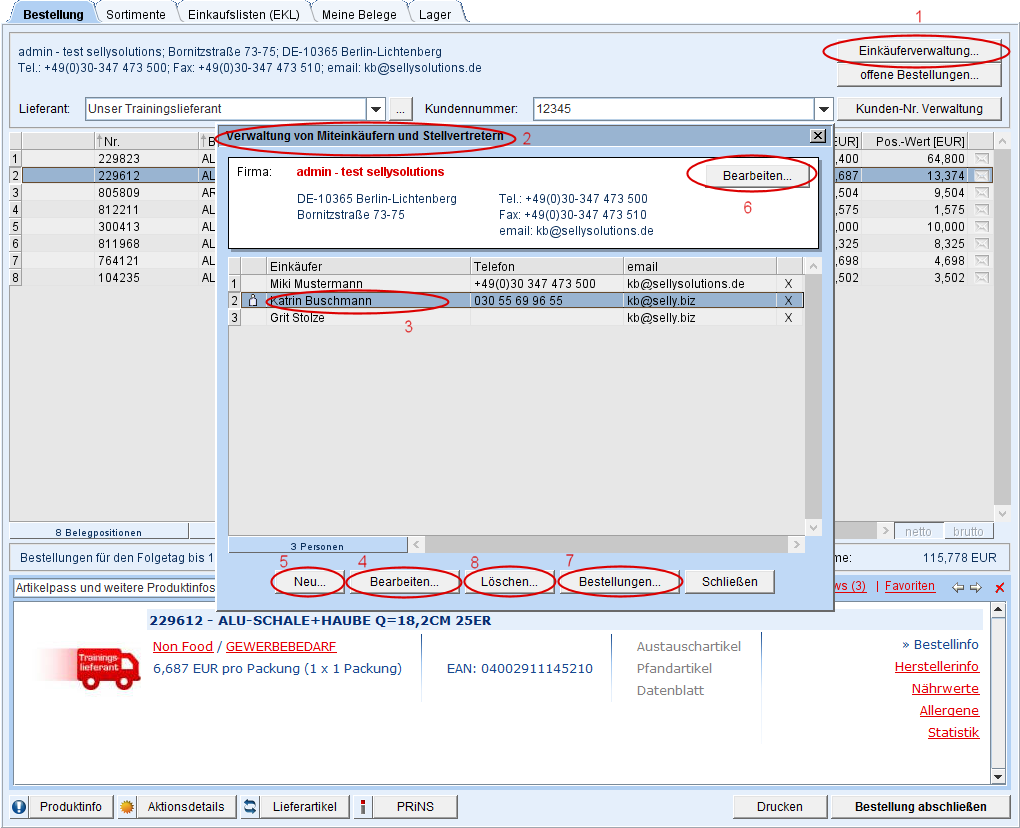Open the Einkaufslisten (EKL) tab
Image resolution: width=1020 pixels, height=828 pixels.
point(245,14)
